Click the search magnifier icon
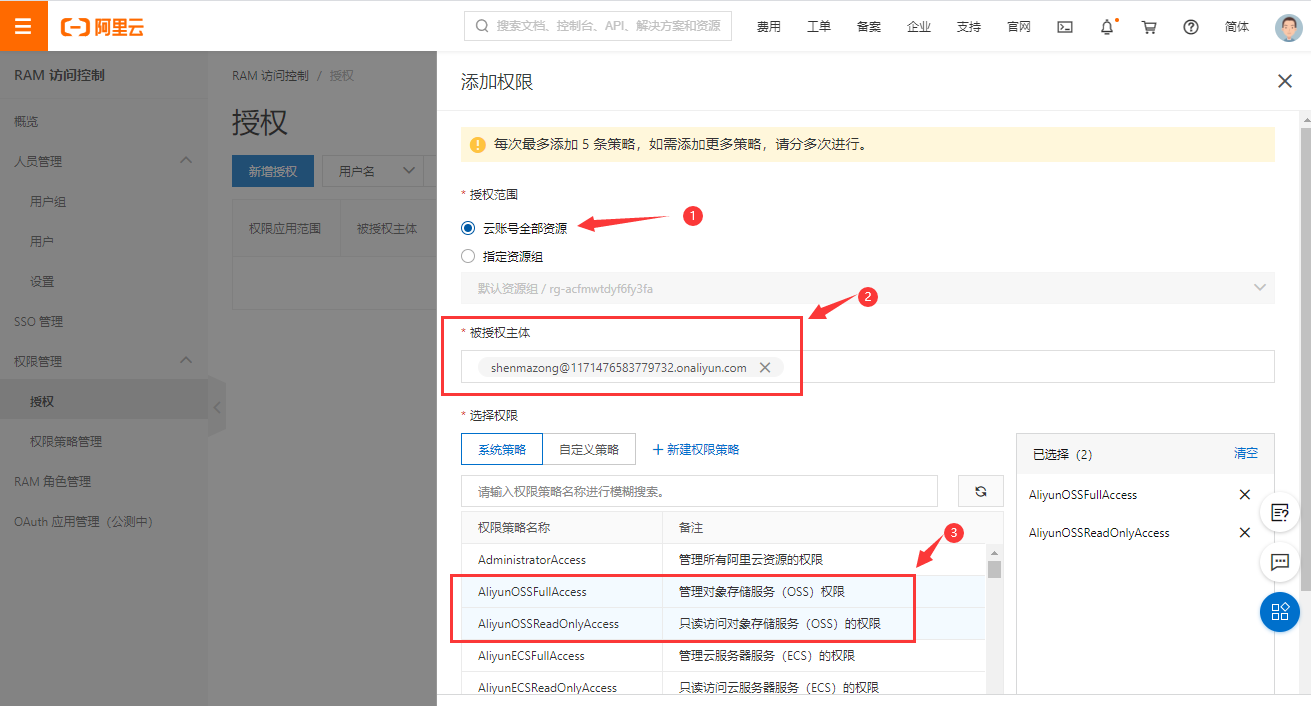This screenshot has width=1311, height=706. 483,26
